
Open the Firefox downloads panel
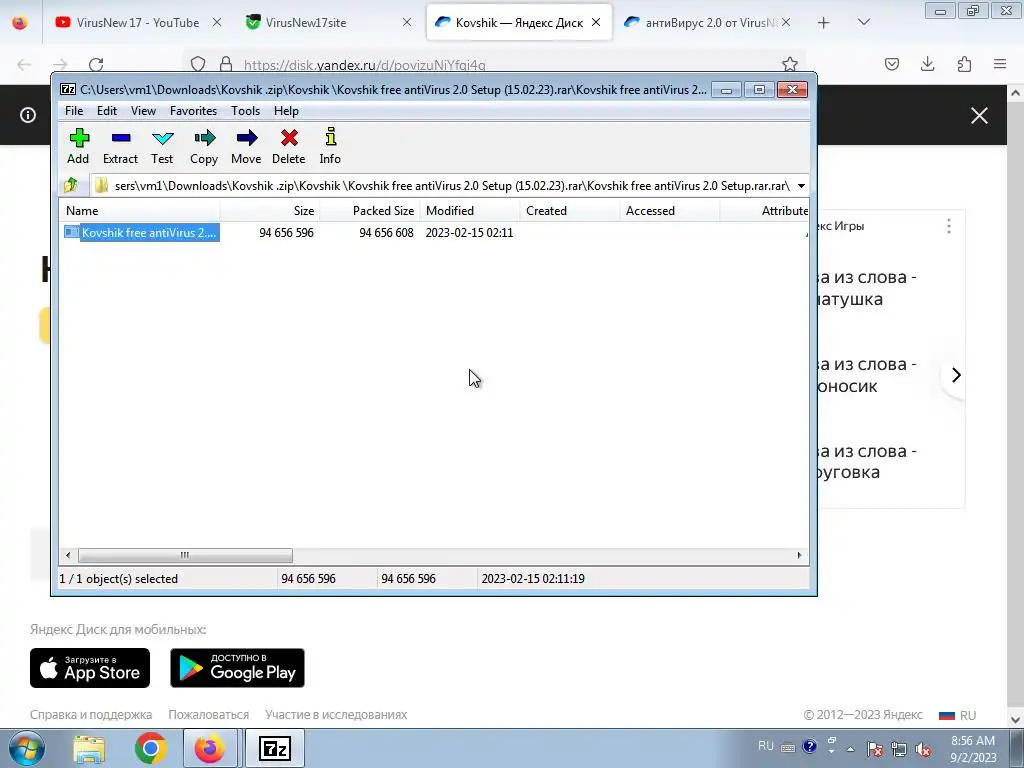point(928,64)
